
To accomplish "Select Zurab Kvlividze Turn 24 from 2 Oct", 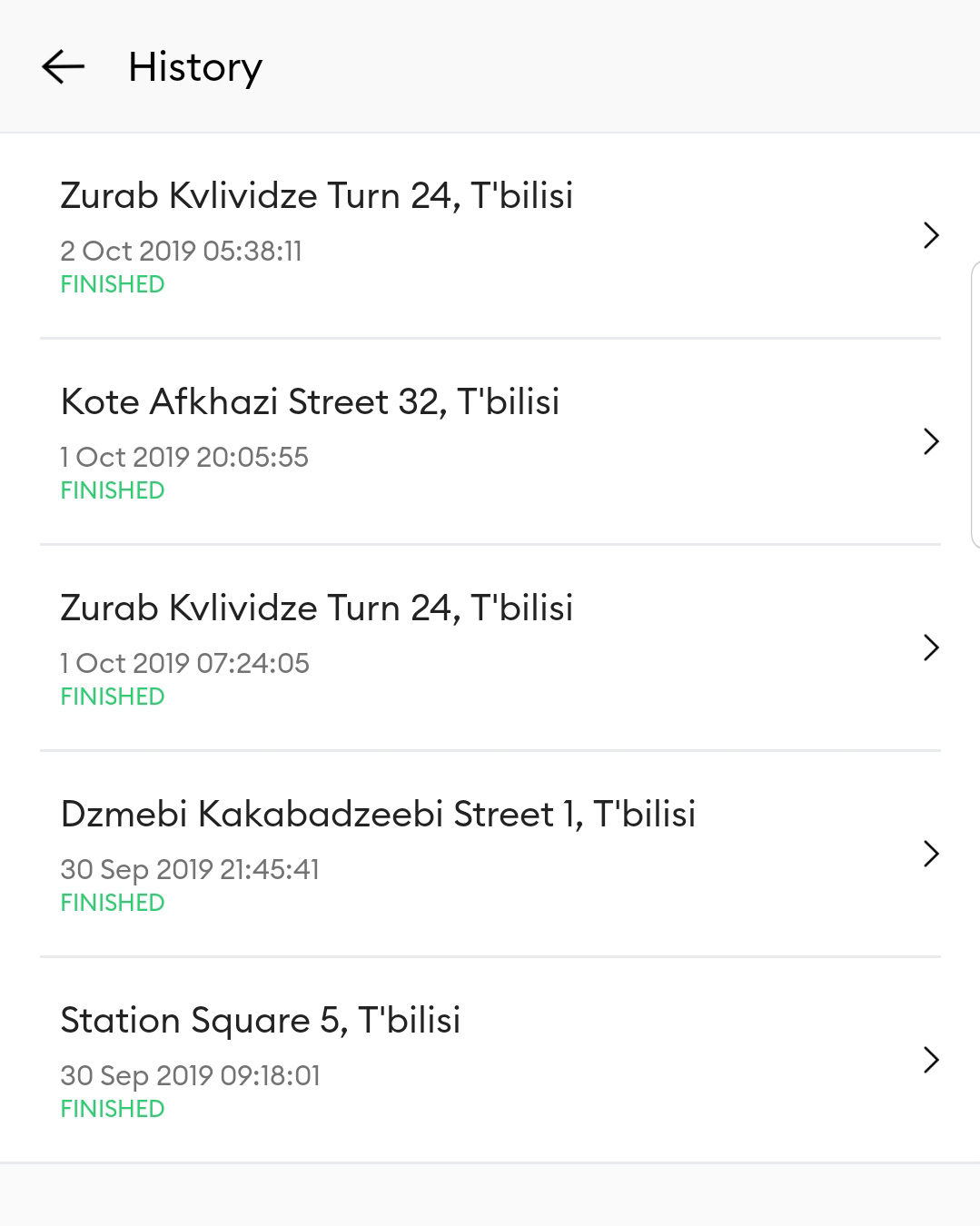I will pos(490,236).
